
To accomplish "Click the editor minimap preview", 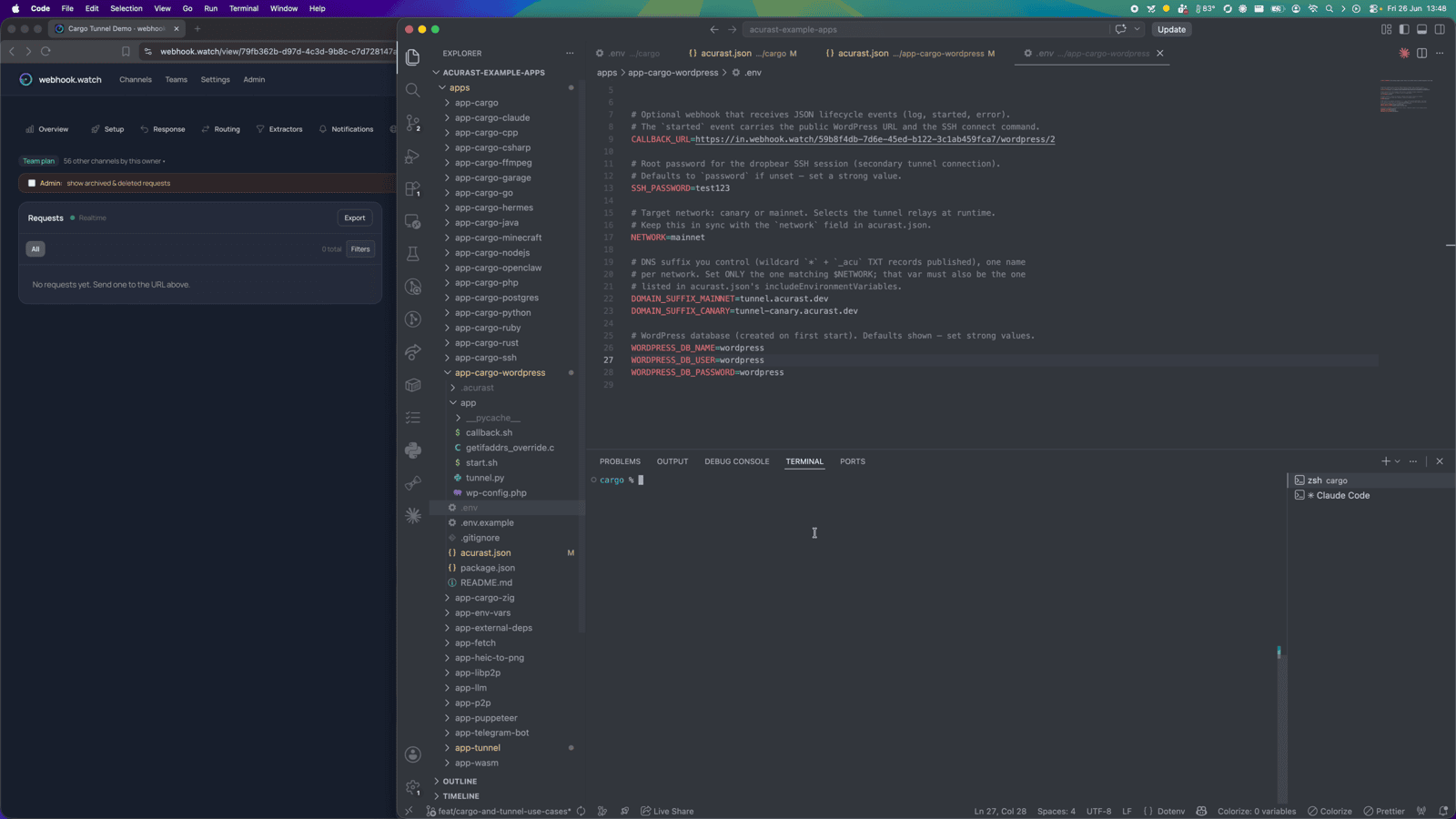I will 1406,96.
